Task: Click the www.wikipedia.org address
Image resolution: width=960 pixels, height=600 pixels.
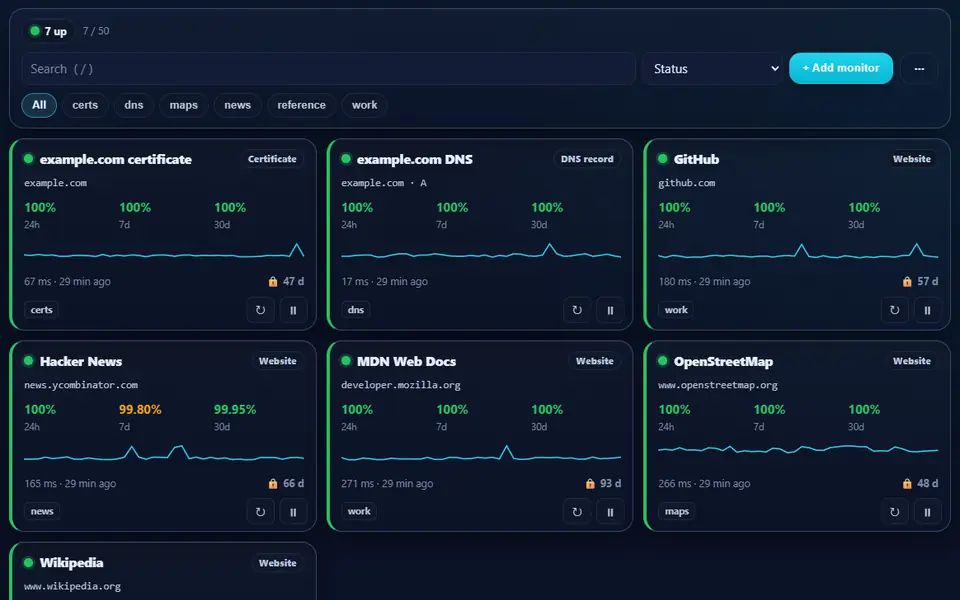Action: pyautogui.click(x=72, y=587)
